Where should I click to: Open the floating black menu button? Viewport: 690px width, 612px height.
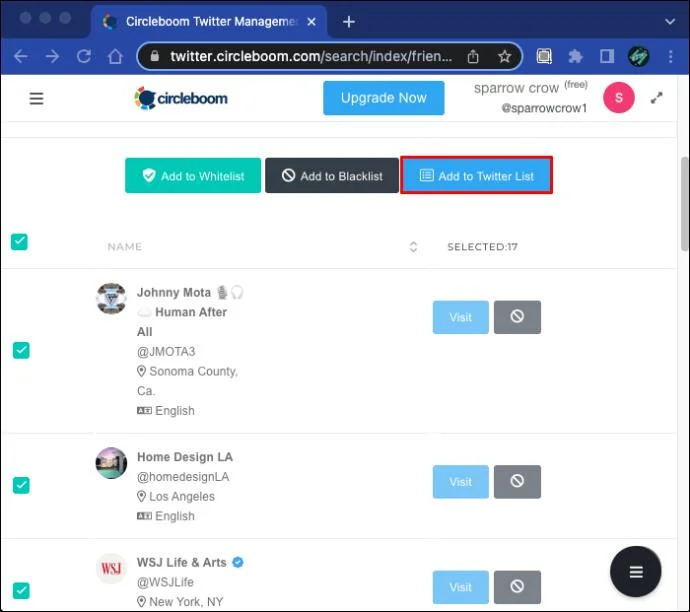tap(635, 572)
